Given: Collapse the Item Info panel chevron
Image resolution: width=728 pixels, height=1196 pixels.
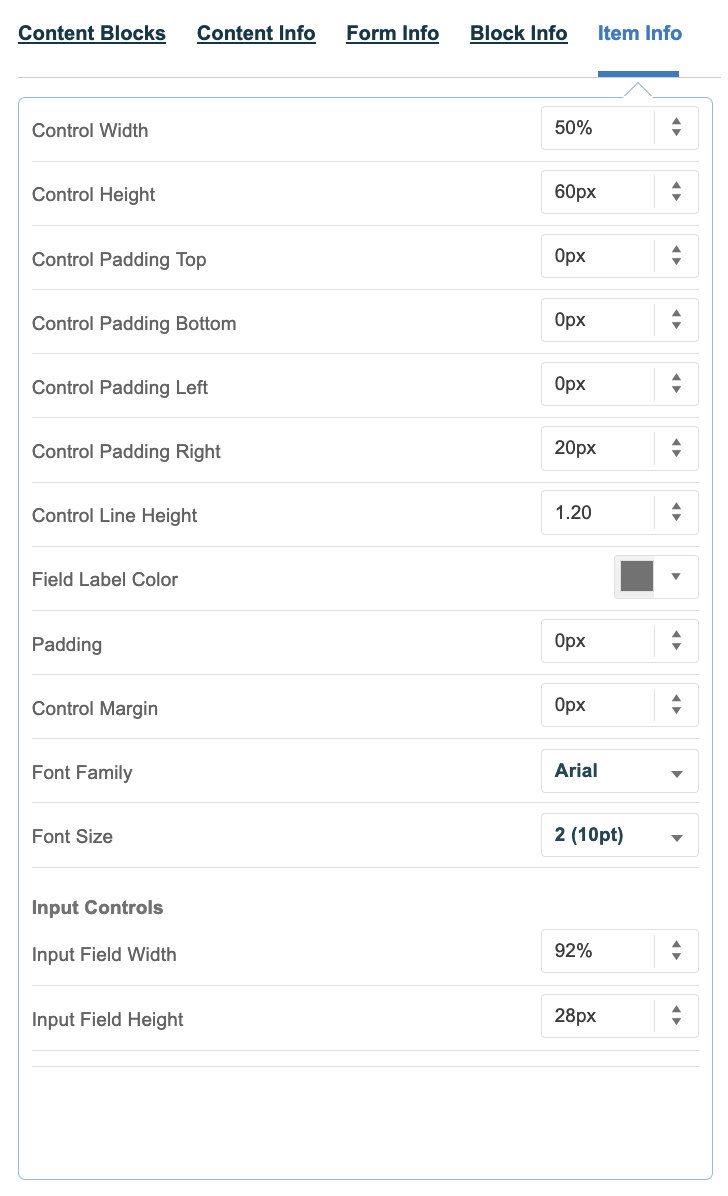Looking at the screenshot, I should [x=638, y=87].
